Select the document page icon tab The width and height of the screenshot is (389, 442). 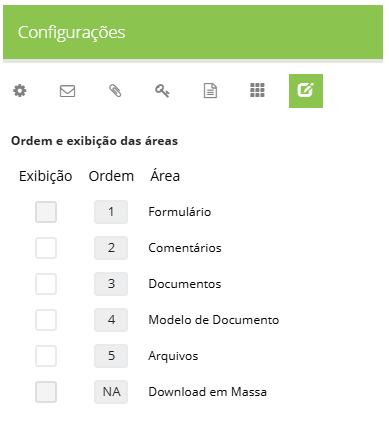point(210,91)
